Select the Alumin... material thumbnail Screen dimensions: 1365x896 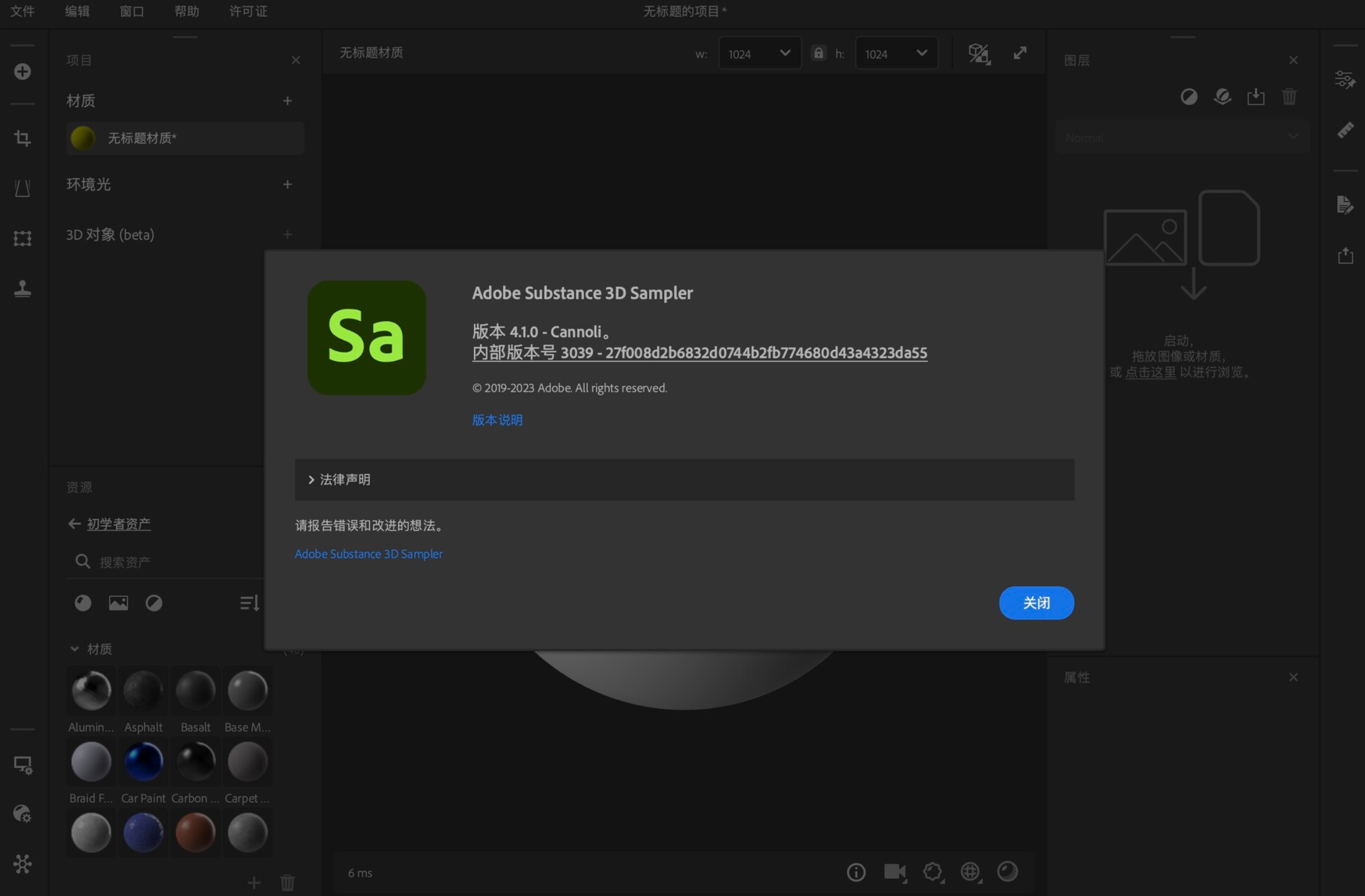tap(91, 690)
